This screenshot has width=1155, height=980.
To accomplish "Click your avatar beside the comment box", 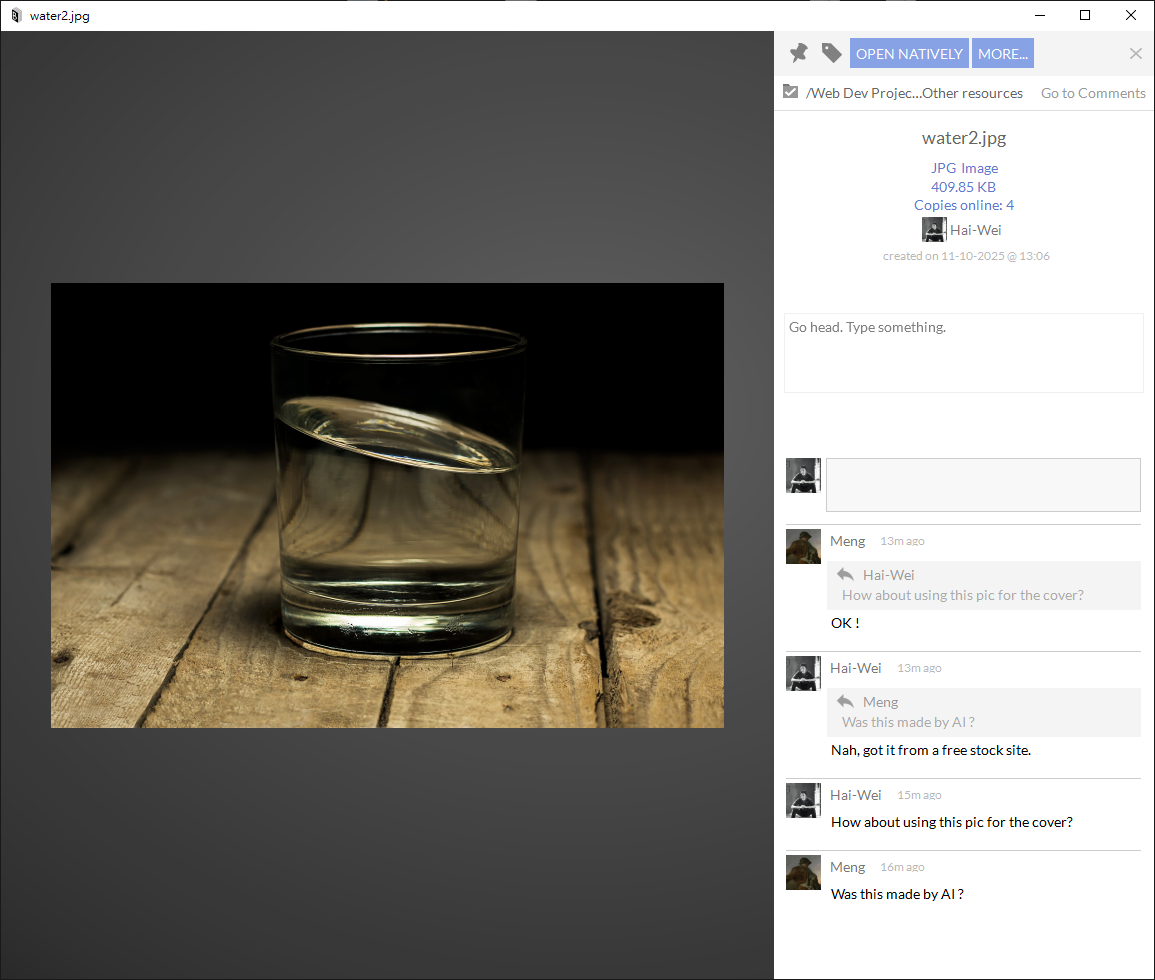I will 803,476.
